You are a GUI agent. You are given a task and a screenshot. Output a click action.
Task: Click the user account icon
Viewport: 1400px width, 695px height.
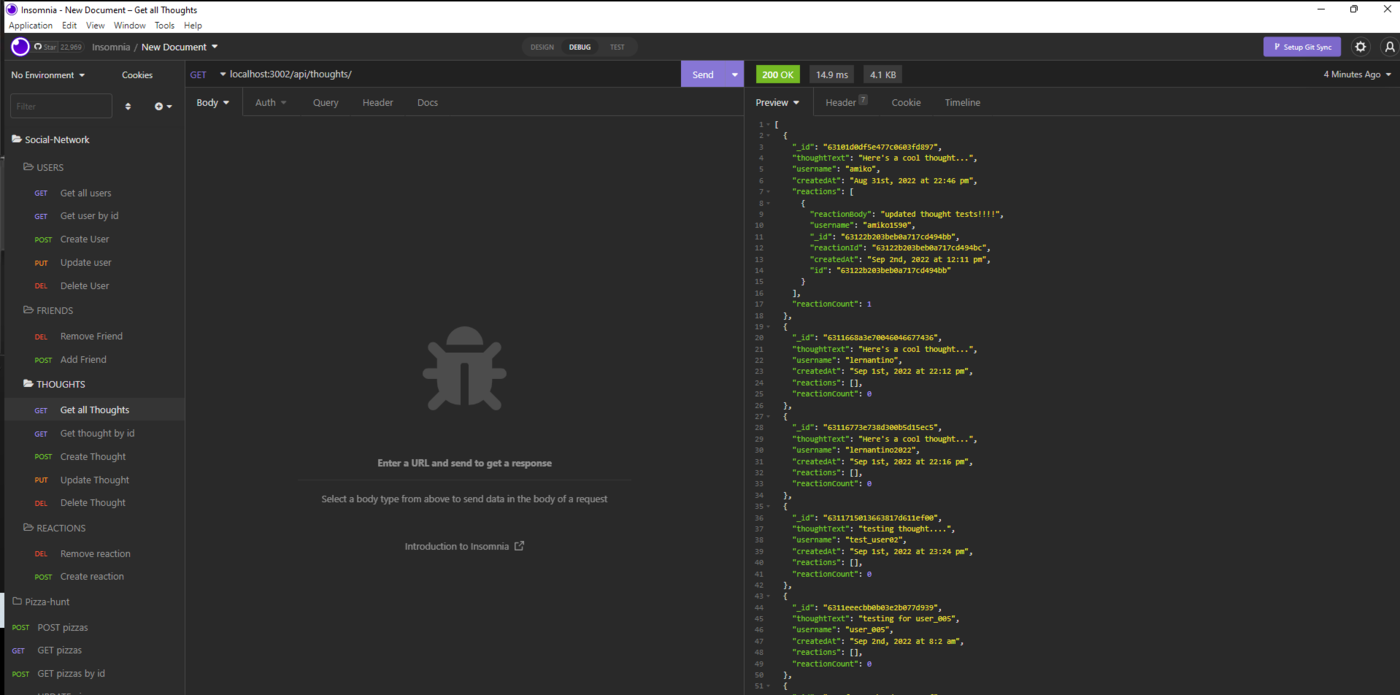[1390, 46]
